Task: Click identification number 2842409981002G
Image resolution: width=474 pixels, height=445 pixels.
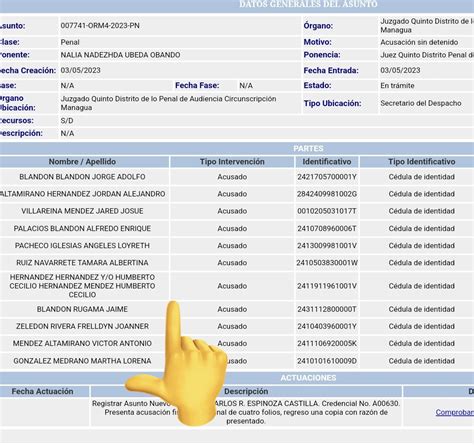Action: coord(327,194)
